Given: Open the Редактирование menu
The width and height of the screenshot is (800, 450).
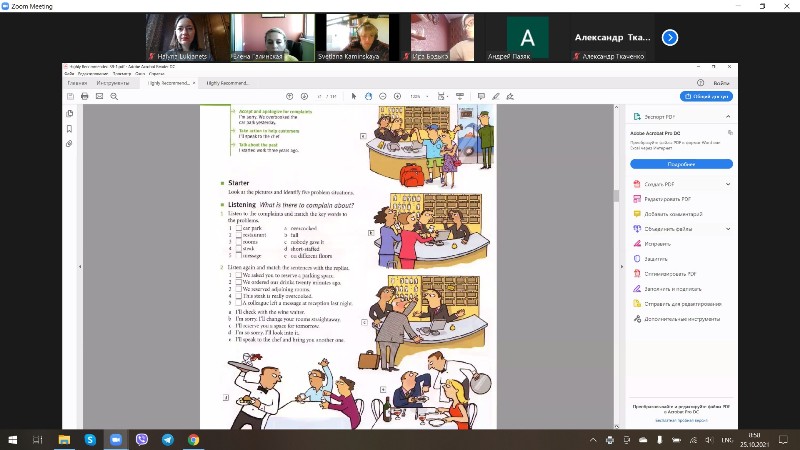Looking at the screenshot, I should [x=92, y=74].
